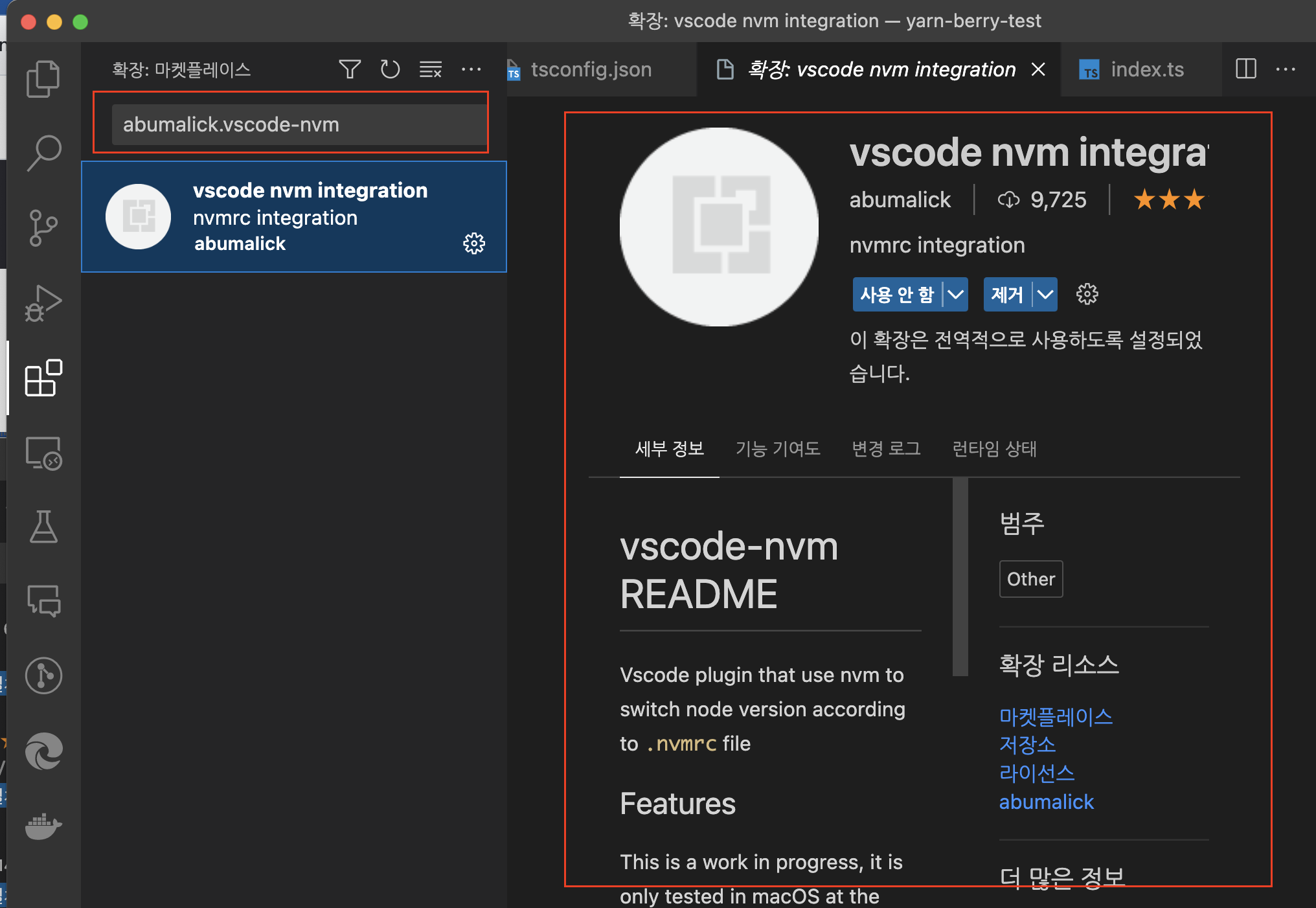Image resolution: width=1316 pixels, height=908 pixels.
Task: Click the 범주 section heading
Action: pyautogui.click(x=1022, y=523)
